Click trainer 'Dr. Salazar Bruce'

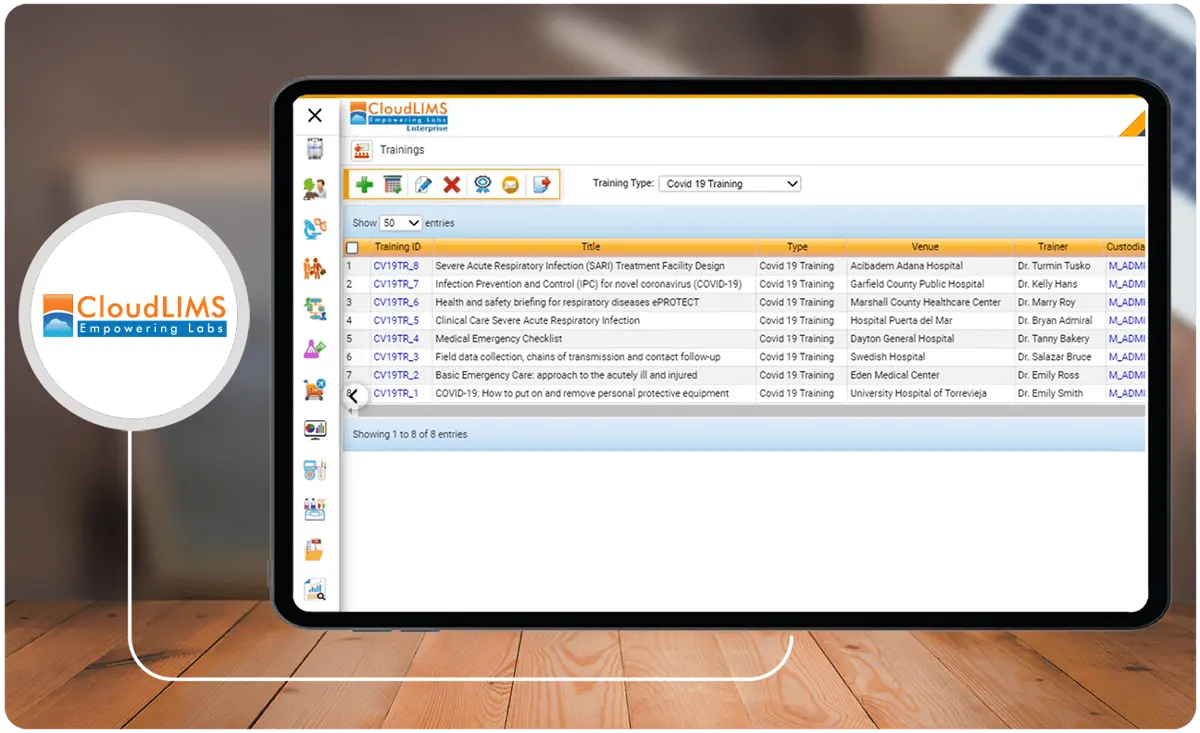click(1054, 356)
